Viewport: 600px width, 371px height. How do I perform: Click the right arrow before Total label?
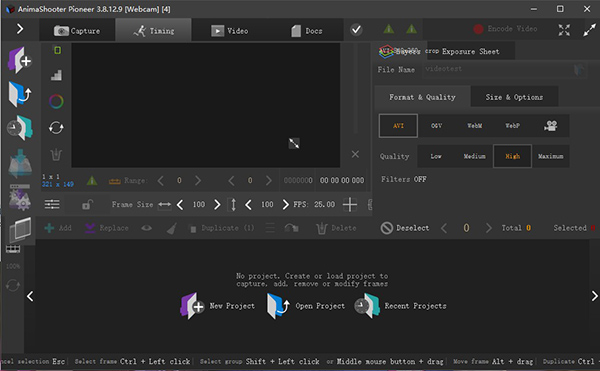[489, 228]
